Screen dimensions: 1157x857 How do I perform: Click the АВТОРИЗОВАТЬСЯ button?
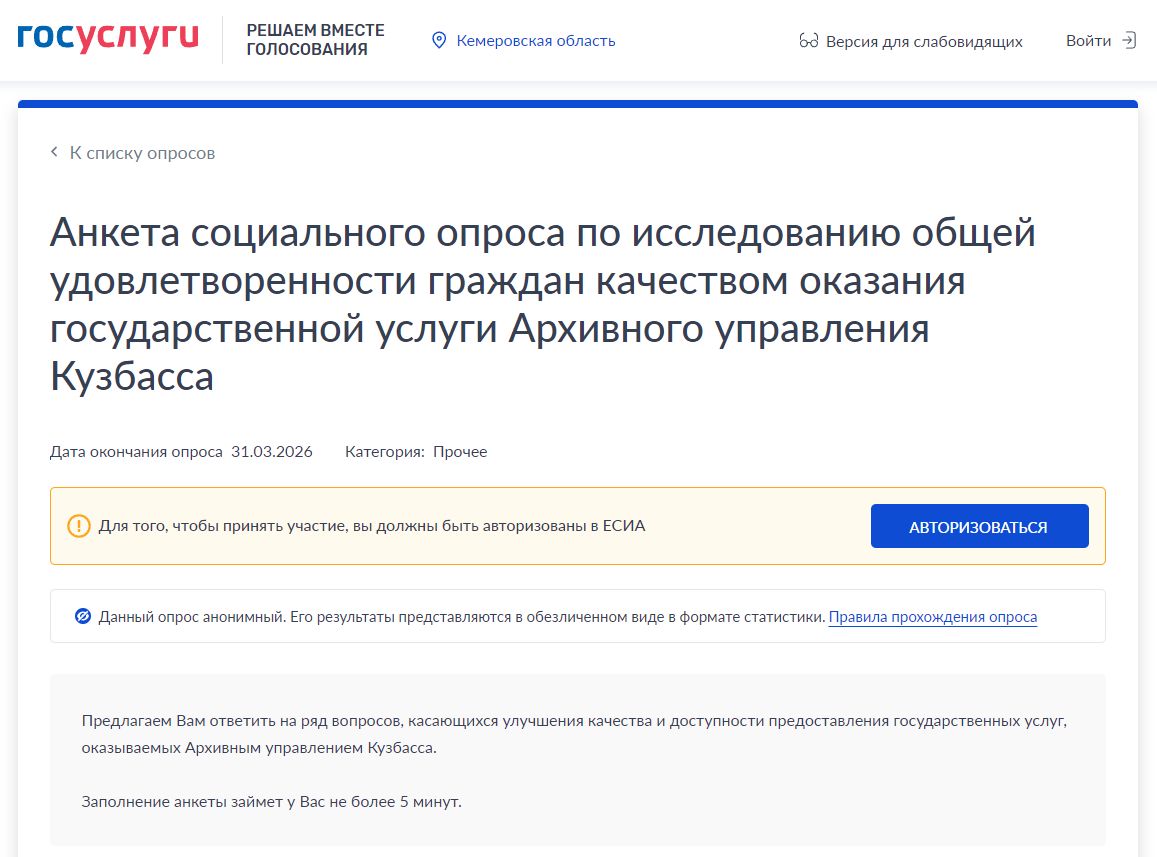tap(979, 525)
